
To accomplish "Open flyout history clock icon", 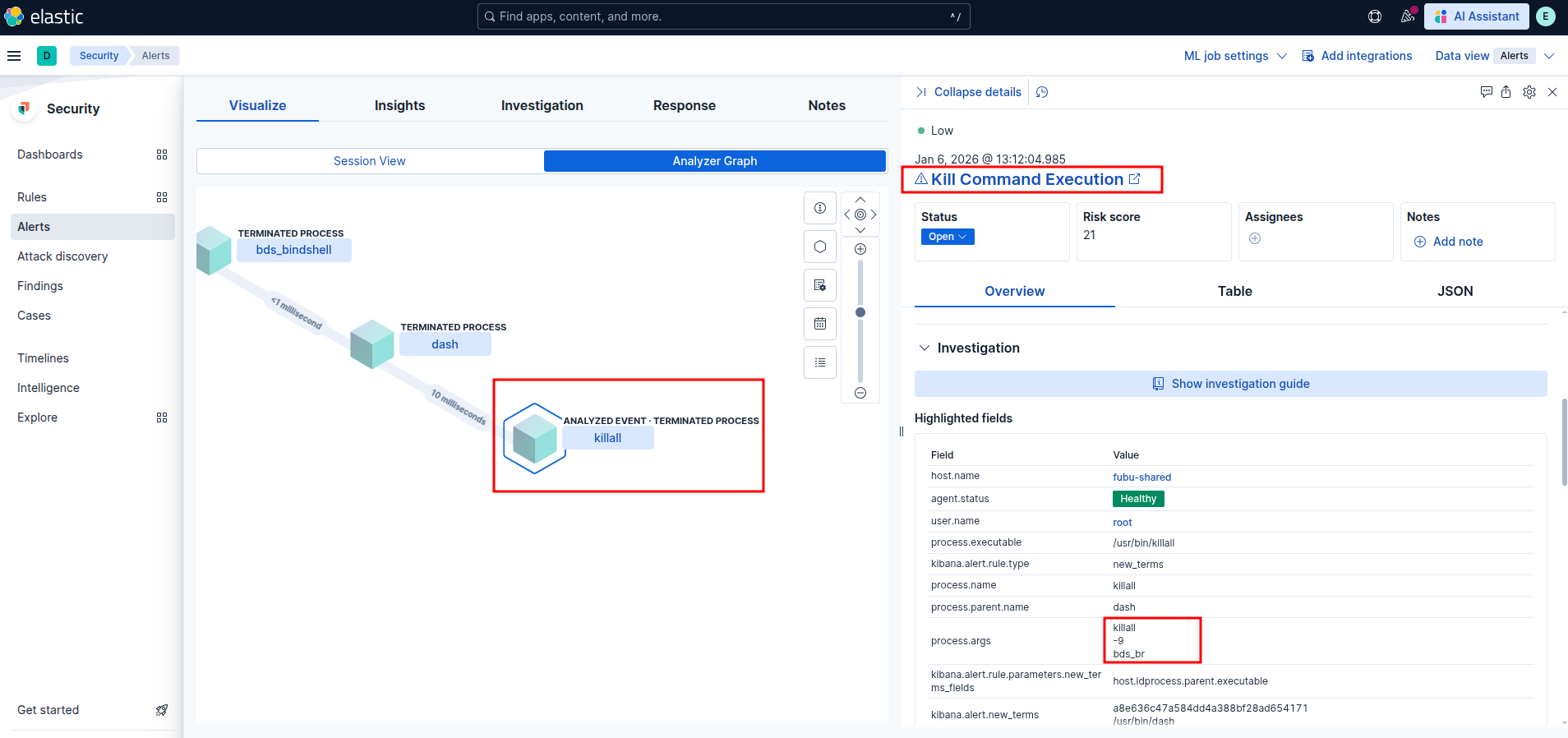I will pos(1042,92).
